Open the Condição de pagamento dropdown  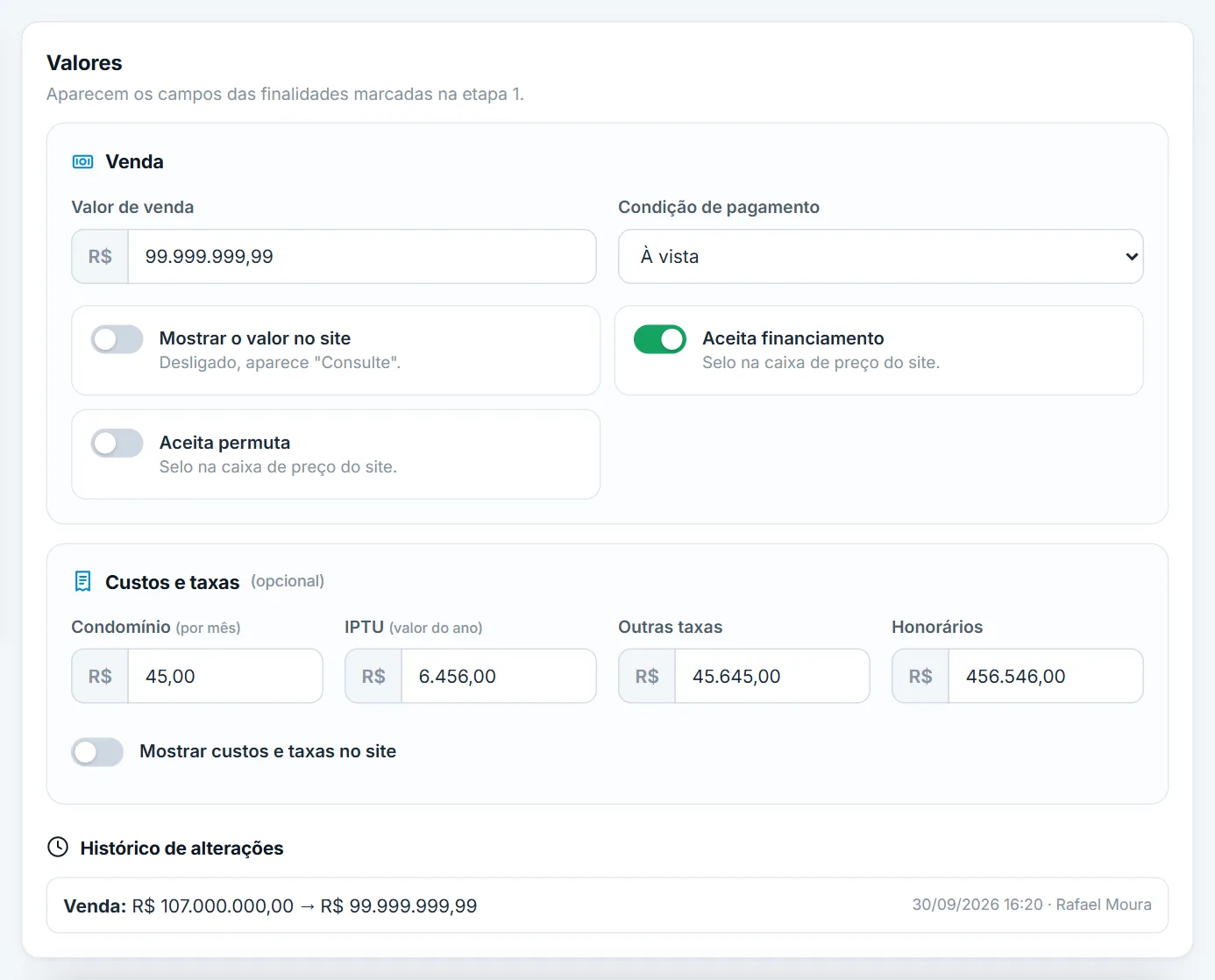880,257
